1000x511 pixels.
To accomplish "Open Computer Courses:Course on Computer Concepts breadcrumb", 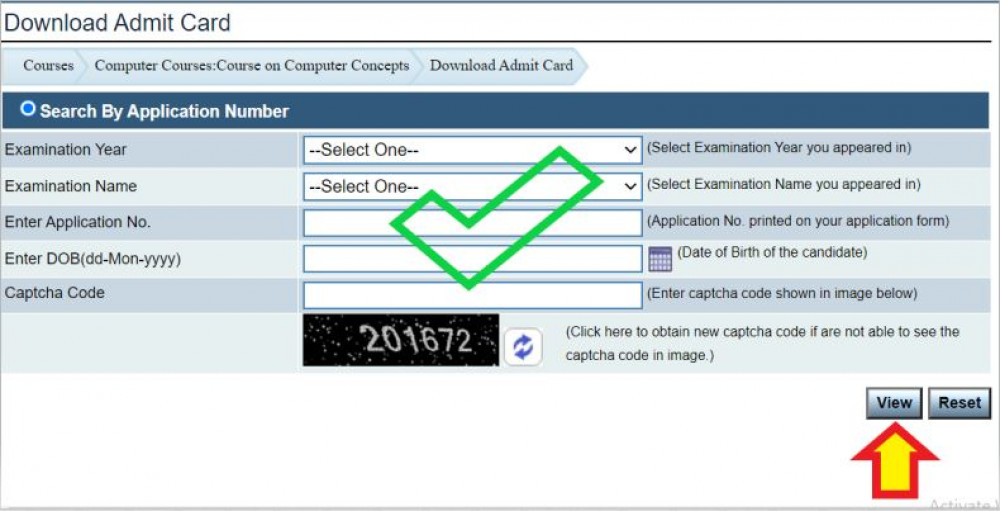I will point(252,66).
